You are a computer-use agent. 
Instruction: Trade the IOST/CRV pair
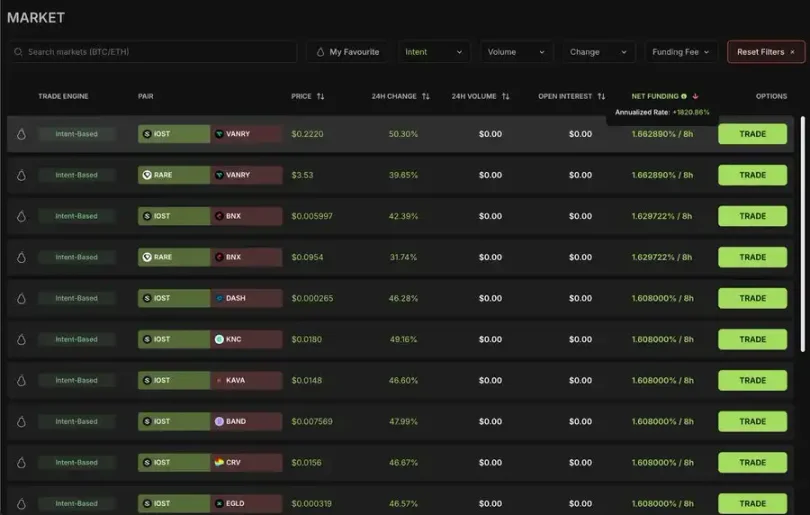coord(752,462)
